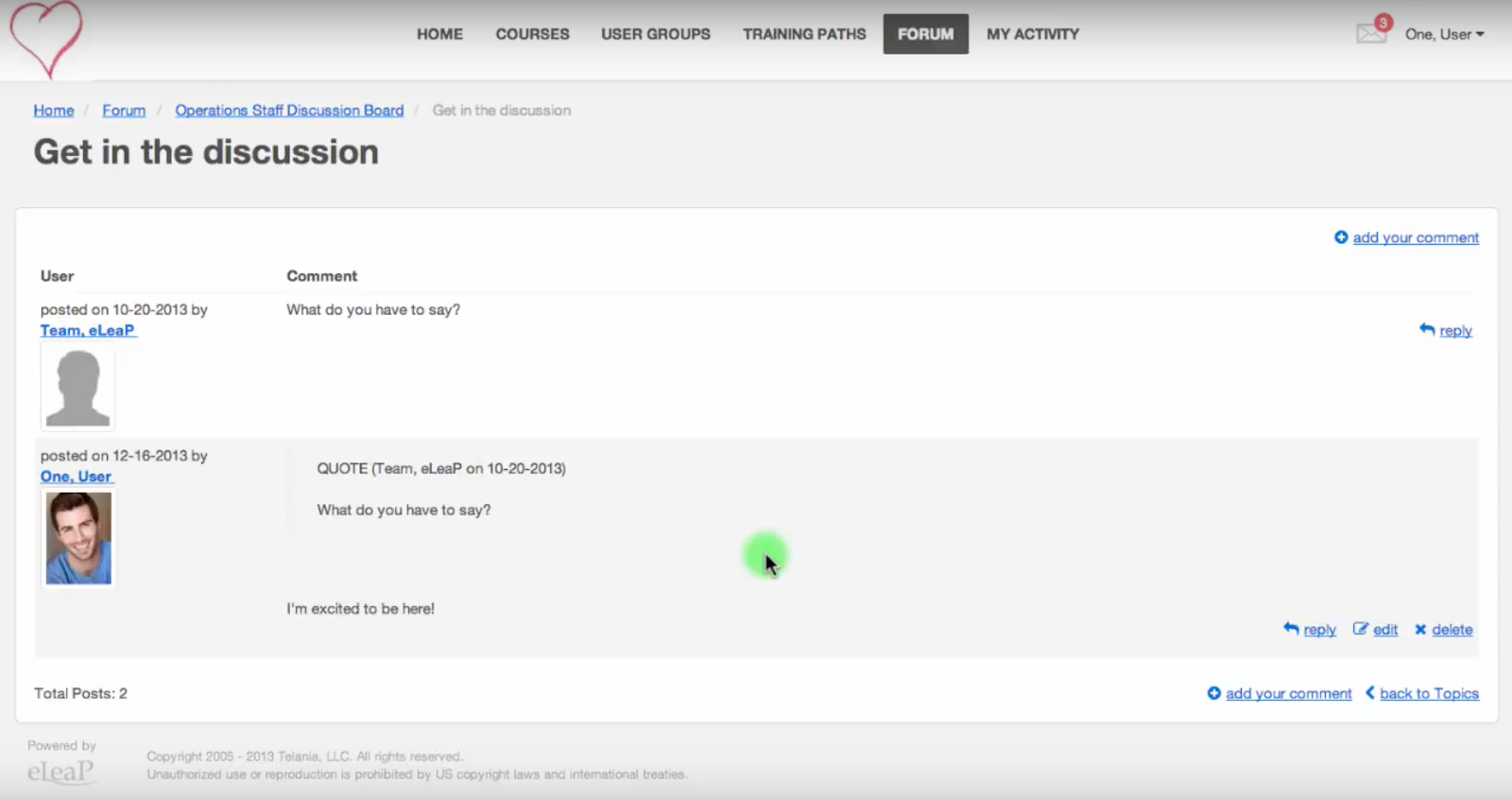This screenshot has height=799, width=1512.
Task: Click One, User's profile photo
Action: [78, 538]
